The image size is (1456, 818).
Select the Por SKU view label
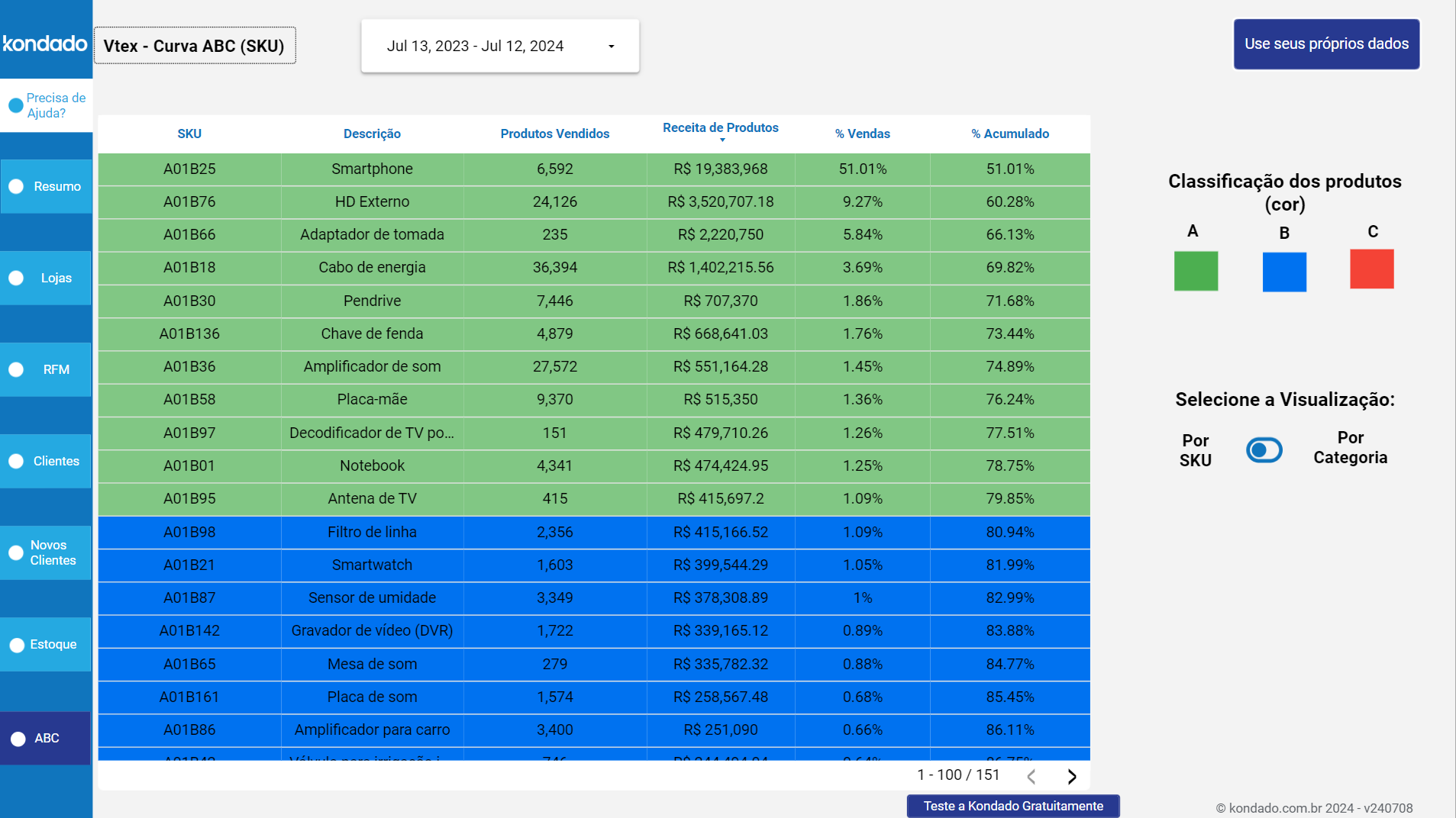coord(1195,450)
